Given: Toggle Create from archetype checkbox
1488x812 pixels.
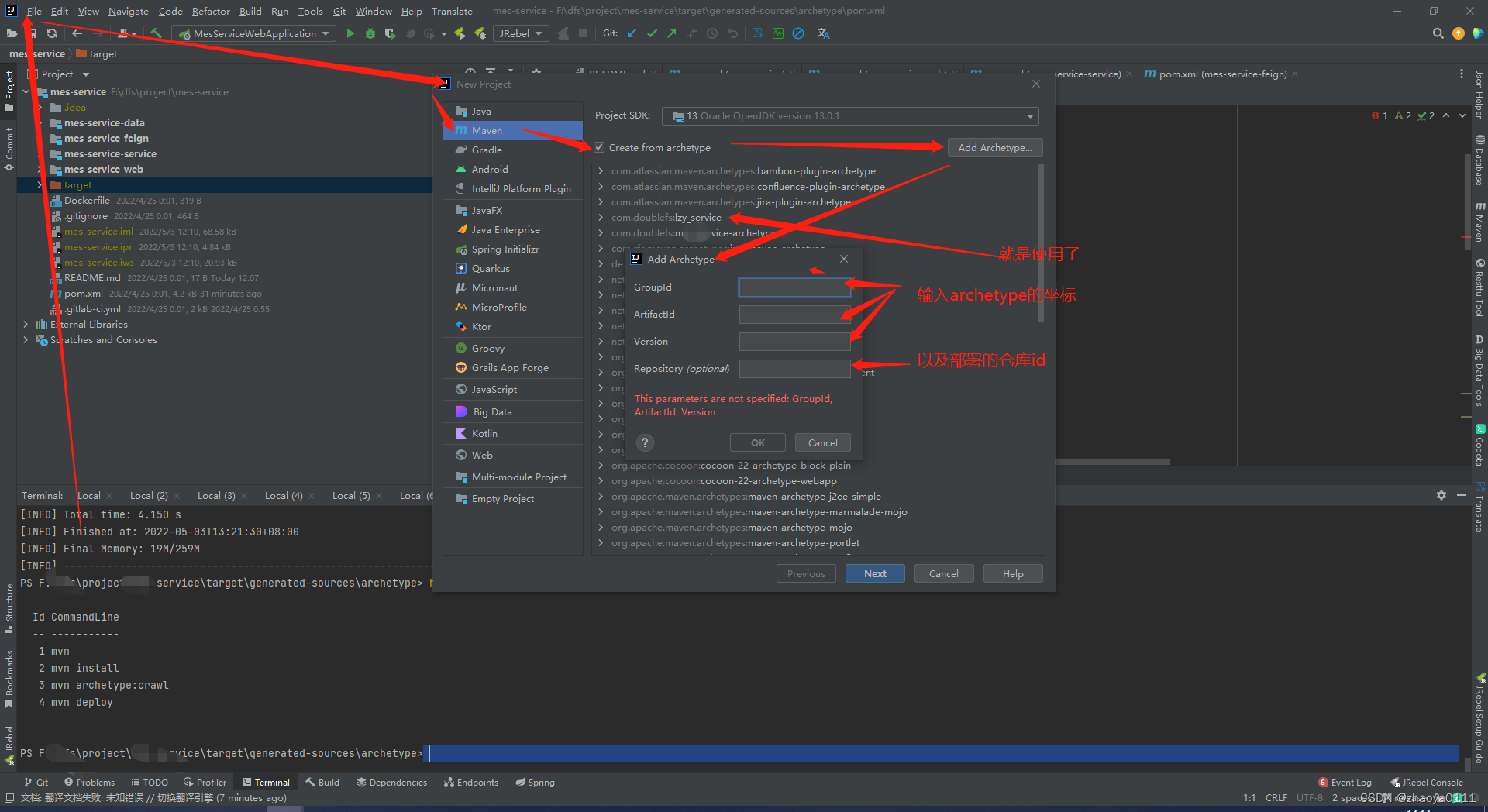Looking at the screenshot, I should (599, 147).
